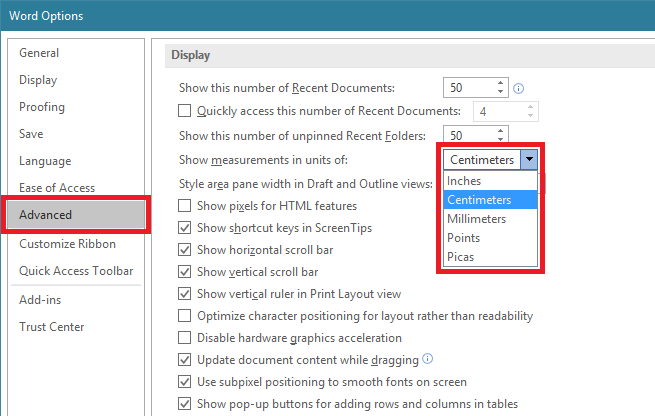
Task: Open the Proofing options category
Action: point(42,107)
